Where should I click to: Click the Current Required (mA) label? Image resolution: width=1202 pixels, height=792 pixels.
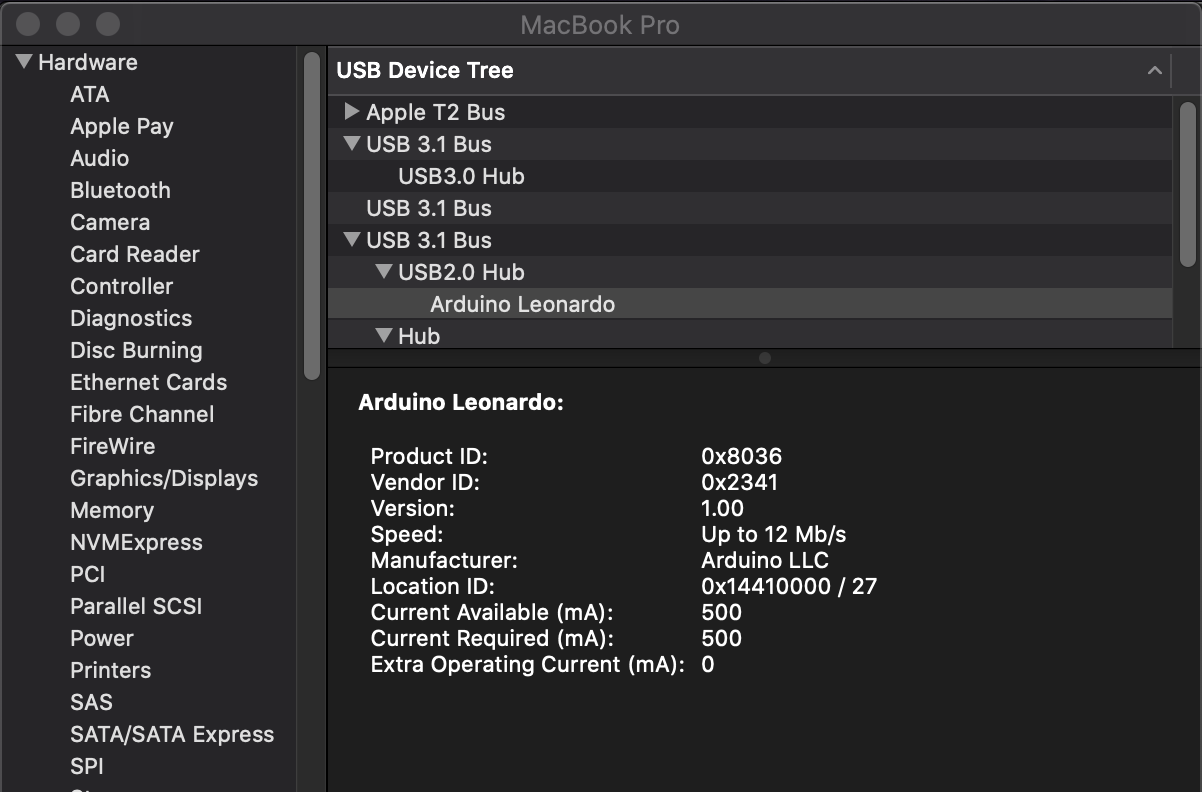[x=492, y=638]
